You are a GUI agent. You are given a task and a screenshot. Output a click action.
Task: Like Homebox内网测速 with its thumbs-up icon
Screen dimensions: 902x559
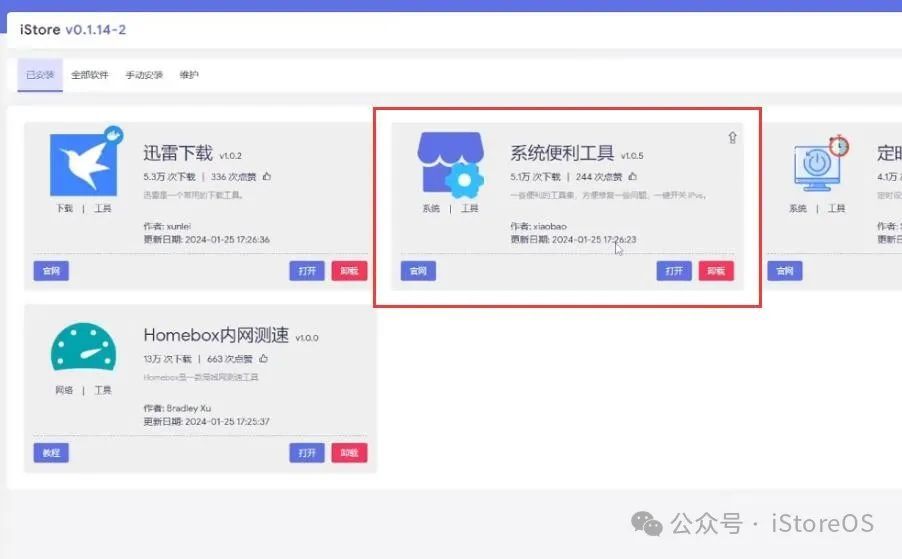point(263,359)
